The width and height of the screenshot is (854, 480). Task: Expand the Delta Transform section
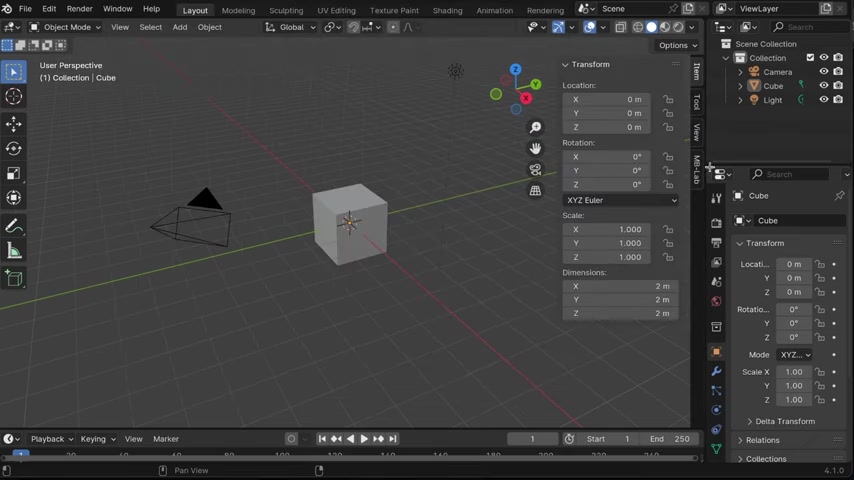point(784,421)
